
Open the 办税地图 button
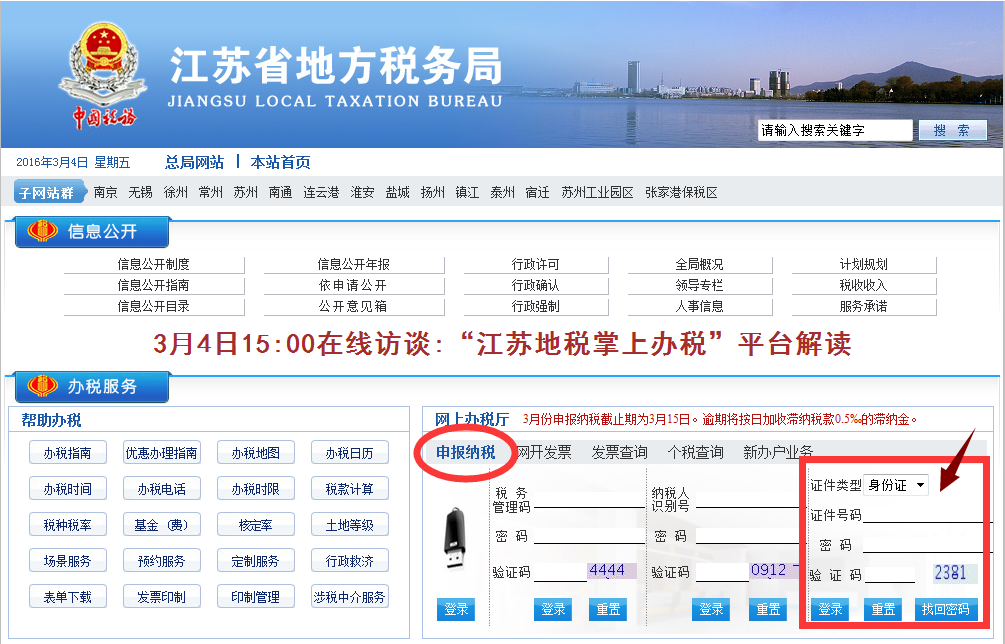[x=256, y=453]
